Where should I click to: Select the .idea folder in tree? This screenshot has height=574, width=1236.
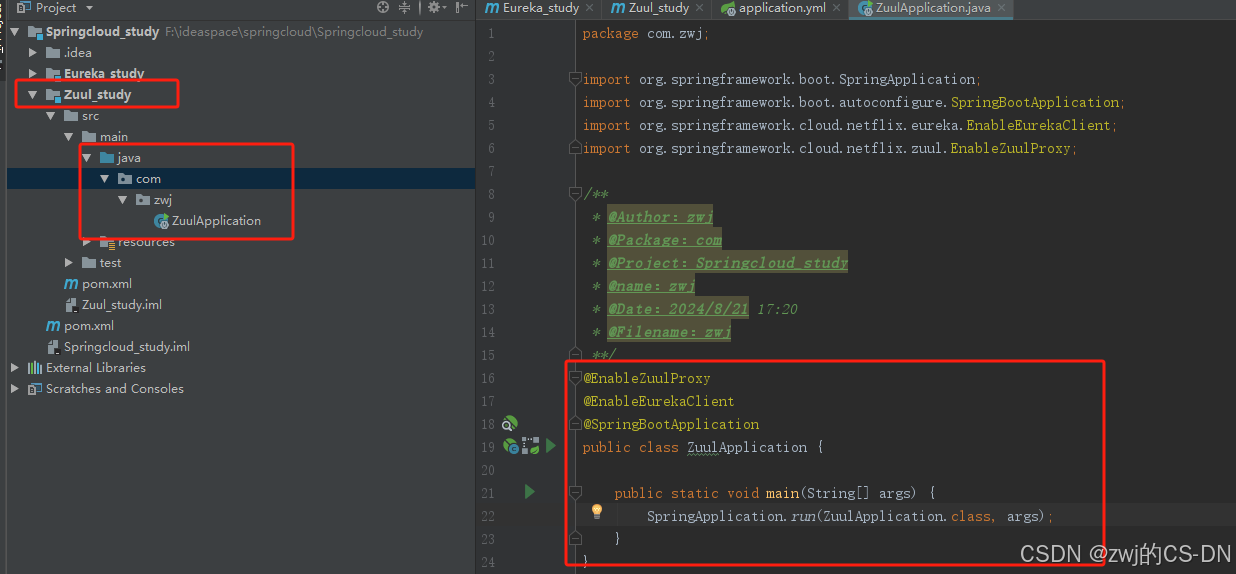point(78,53)
